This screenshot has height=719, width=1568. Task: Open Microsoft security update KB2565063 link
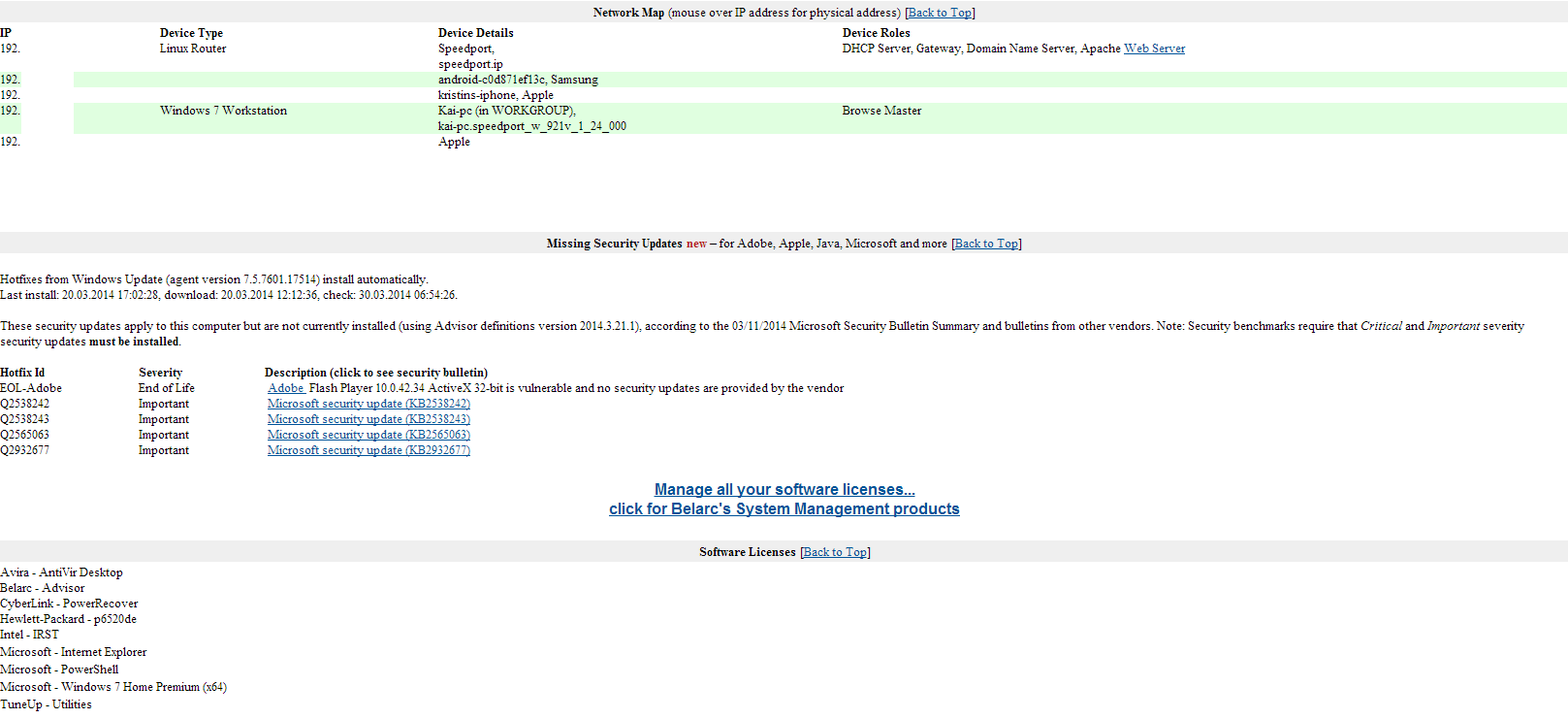(368, 435)
